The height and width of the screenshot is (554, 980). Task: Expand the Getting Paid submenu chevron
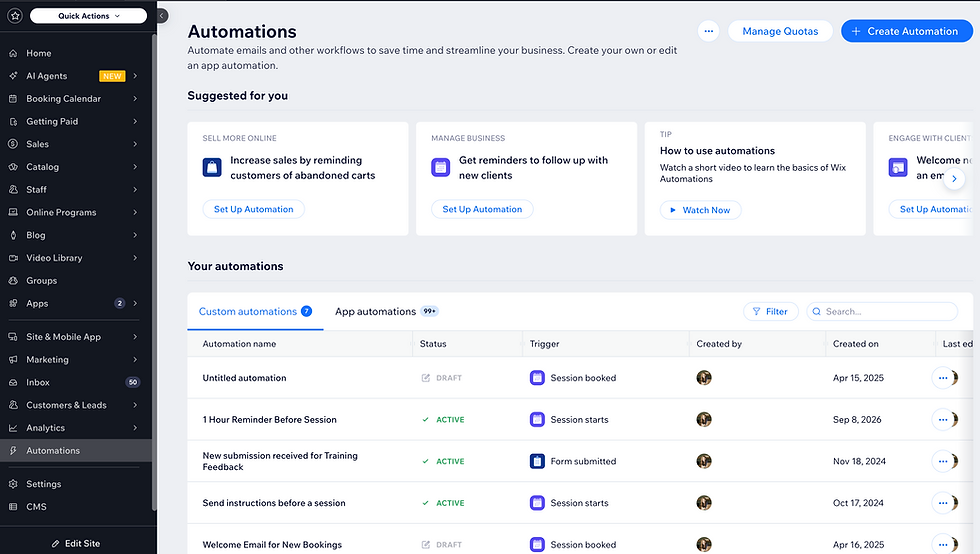click(135, 121)
